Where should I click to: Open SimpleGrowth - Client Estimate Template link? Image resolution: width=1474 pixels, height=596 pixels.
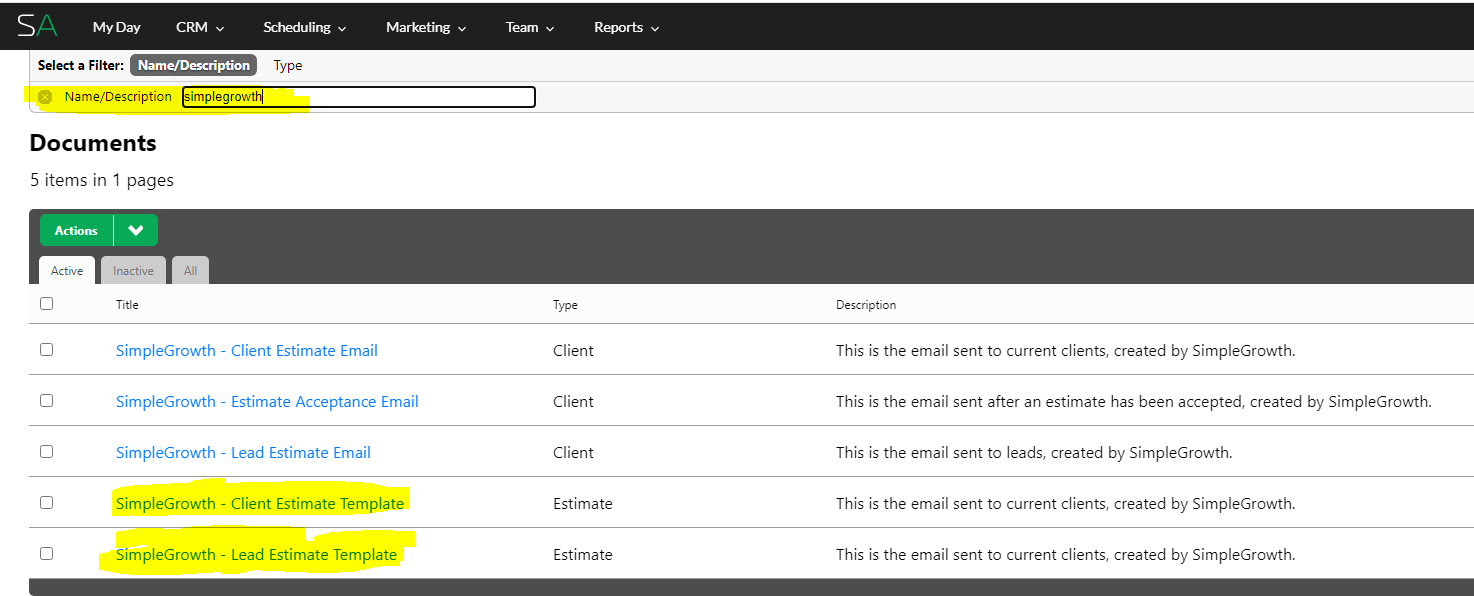click(x=260, y=504)
